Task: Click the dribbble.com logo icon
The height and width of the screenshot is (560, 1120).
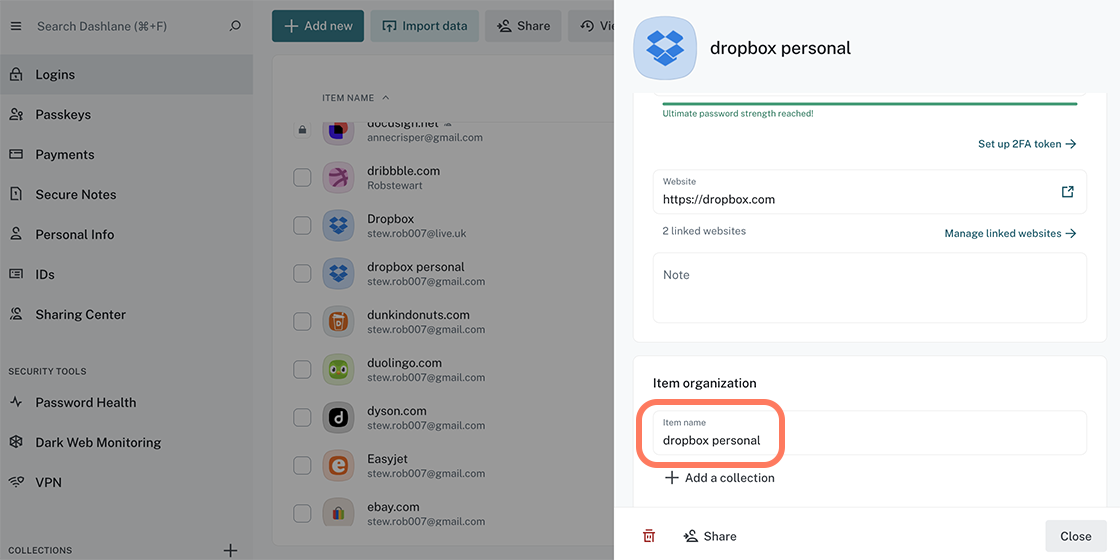Action: coord(339,178)
